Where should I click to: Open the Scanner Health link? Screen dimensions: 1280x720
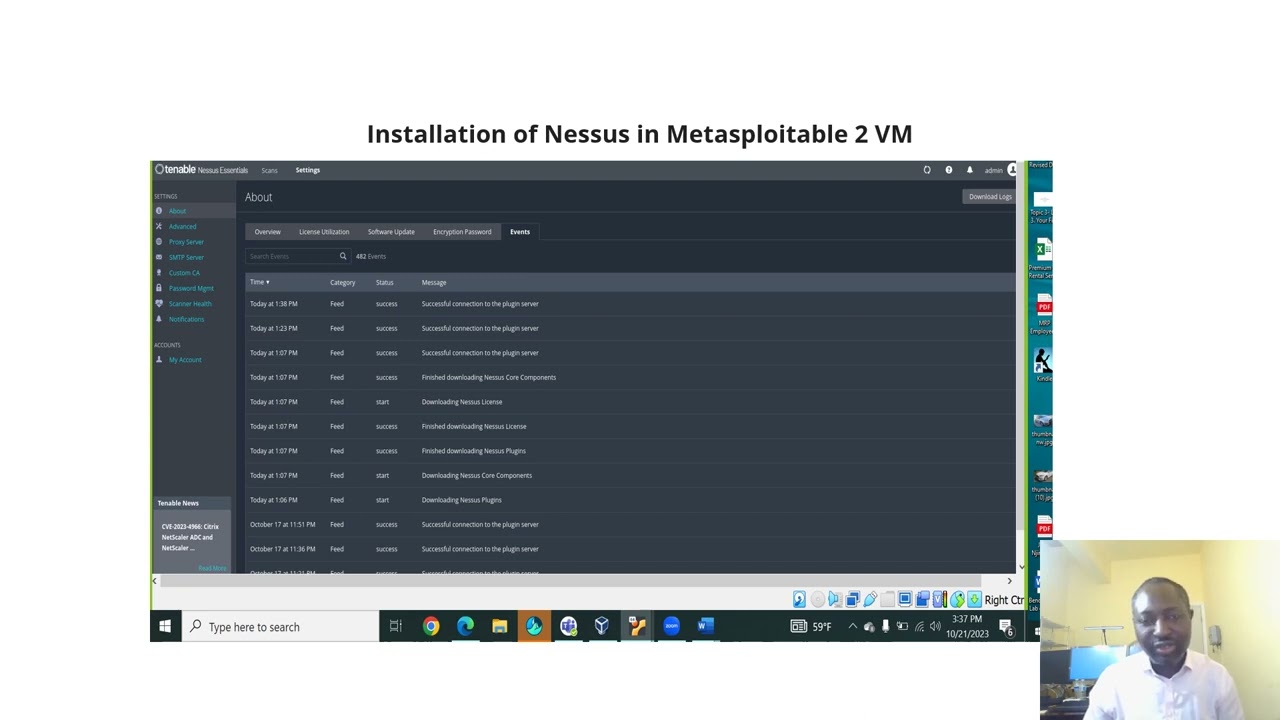click(x=190, y=304)
